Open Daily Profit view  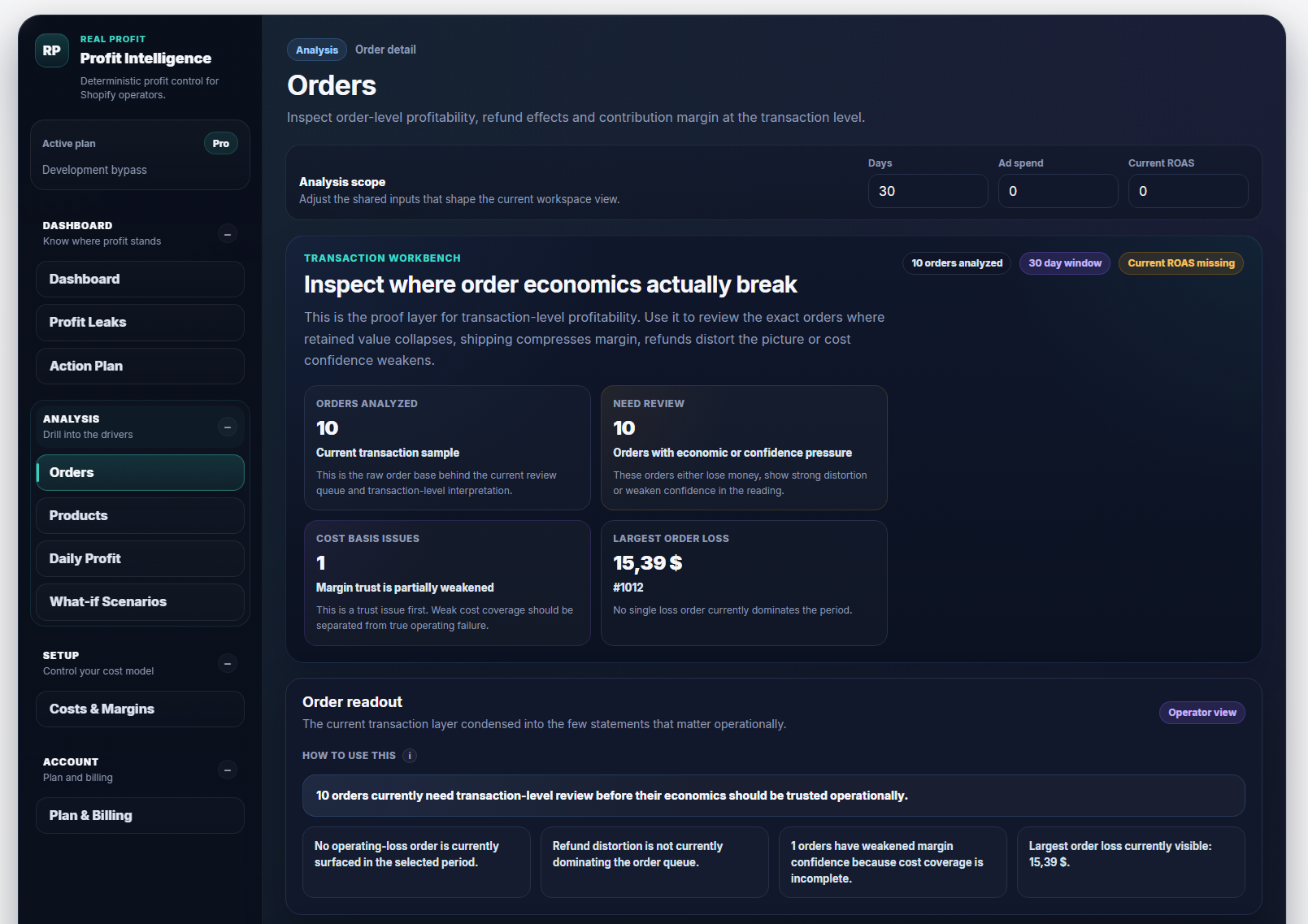coord(140,559)
